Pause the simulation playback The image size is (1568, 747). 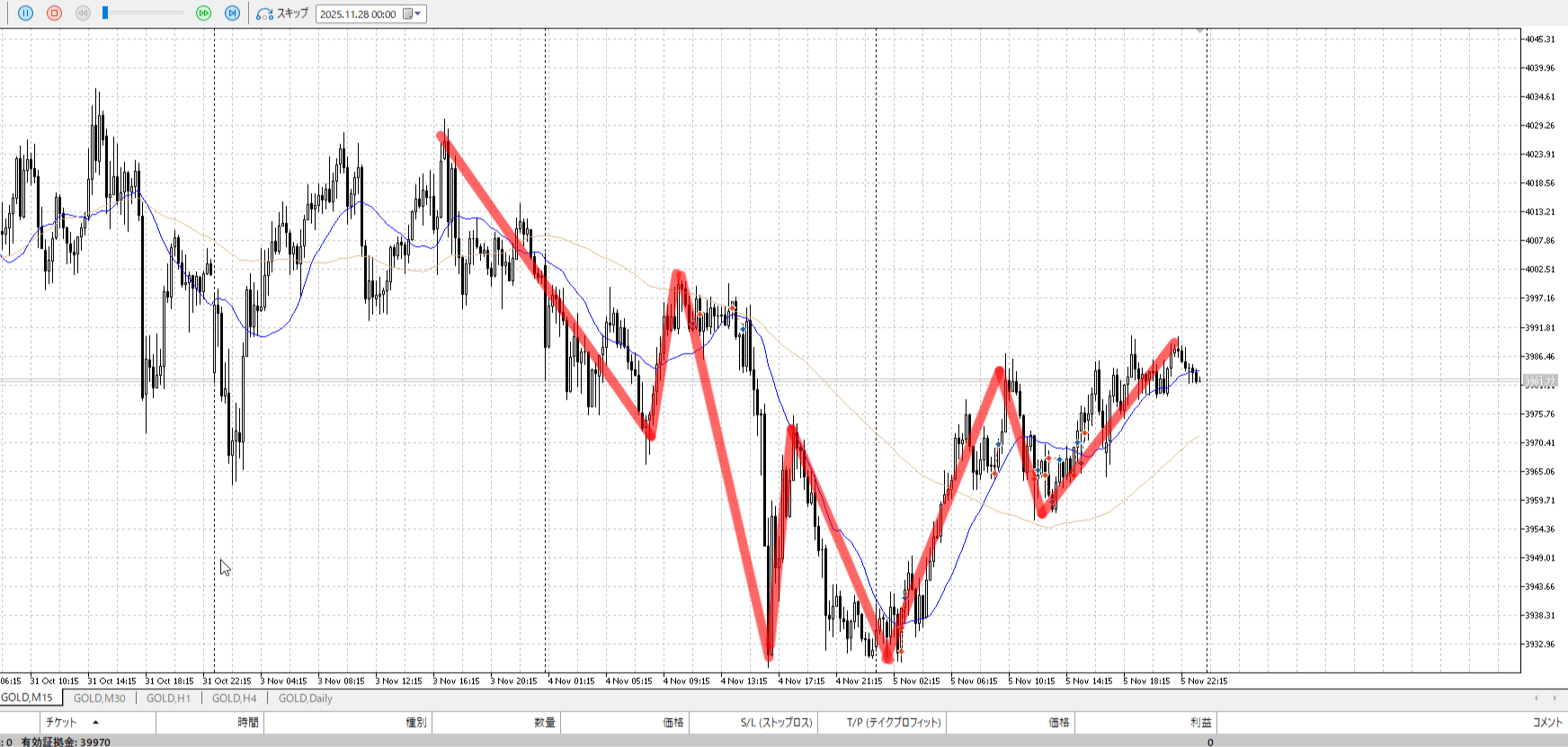click(x=25, y=13)
